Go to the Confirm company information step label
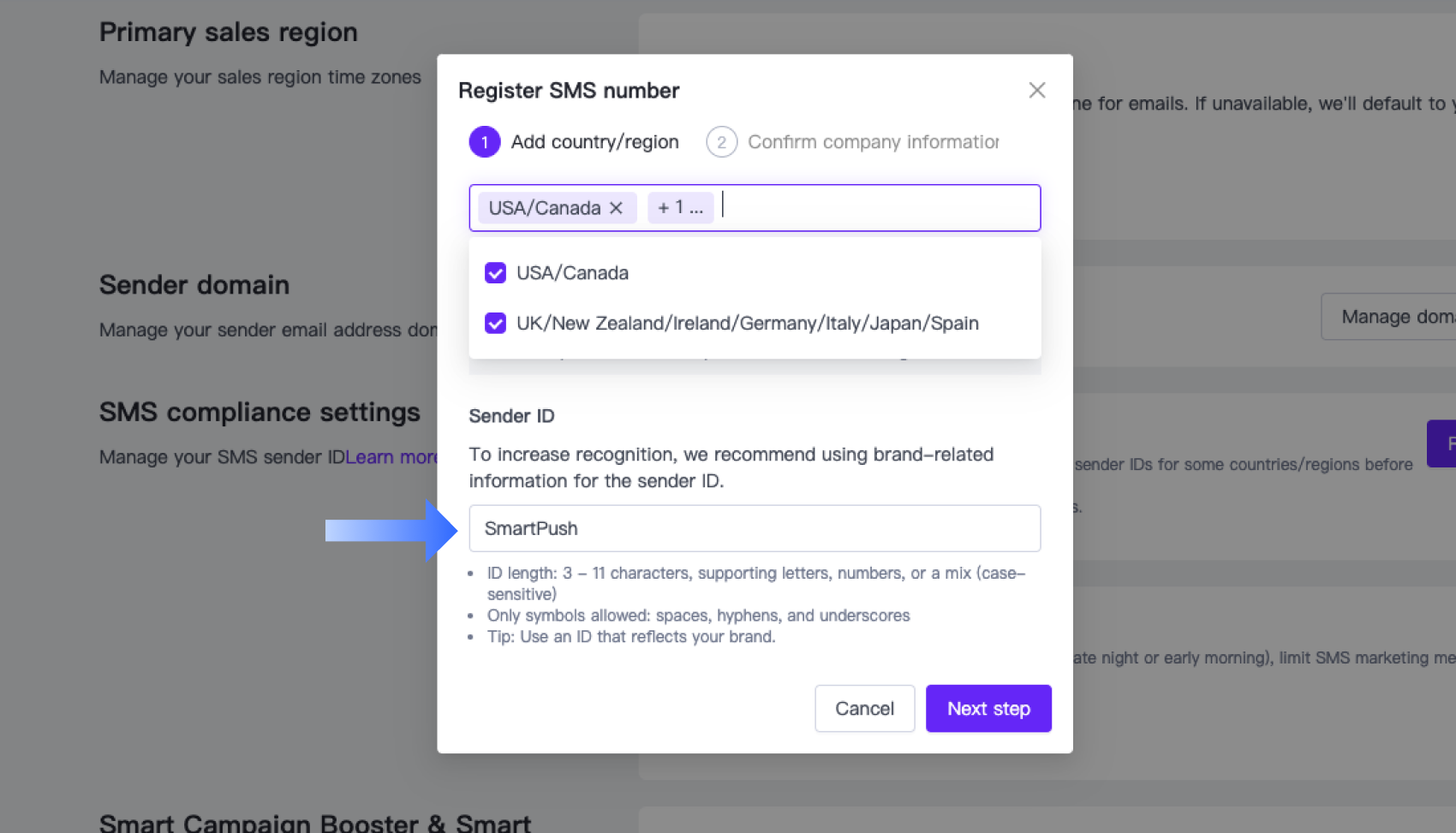The height and width of the screenshot is (833, 1456). point(873,142)
